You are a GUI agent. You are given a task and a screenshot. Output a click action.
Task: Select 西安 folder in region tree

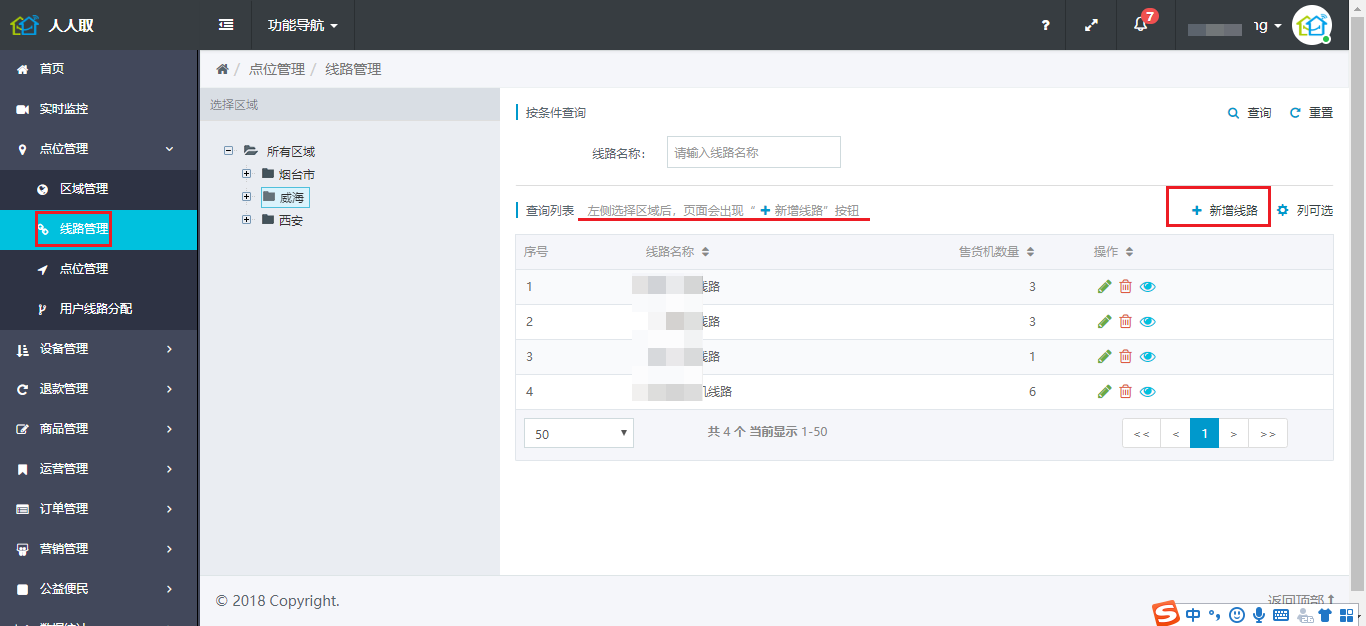(282, 220)
